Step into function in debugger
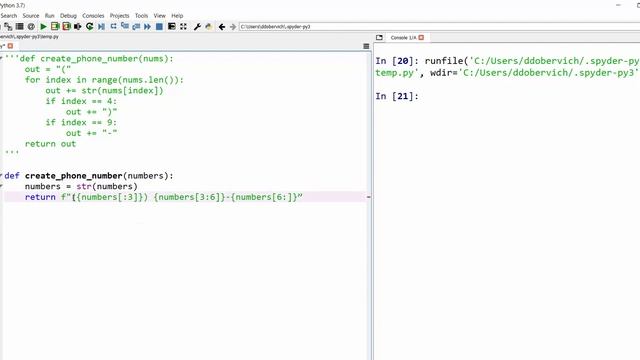Screen dimensions: 640x360 pyautogui.click(x=124, y=27)
